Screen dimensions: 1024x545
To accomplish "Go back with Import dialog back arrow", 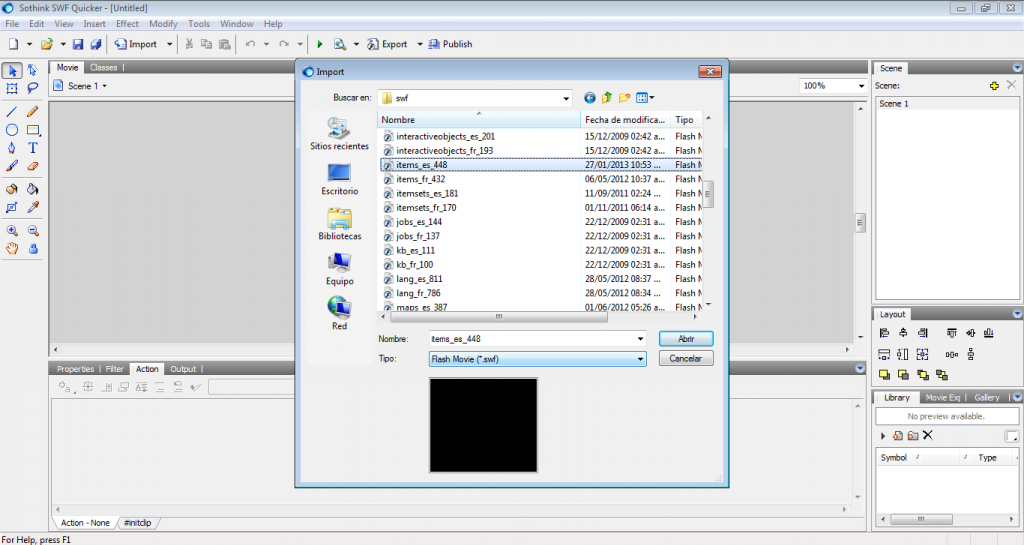I will point(590,98).
